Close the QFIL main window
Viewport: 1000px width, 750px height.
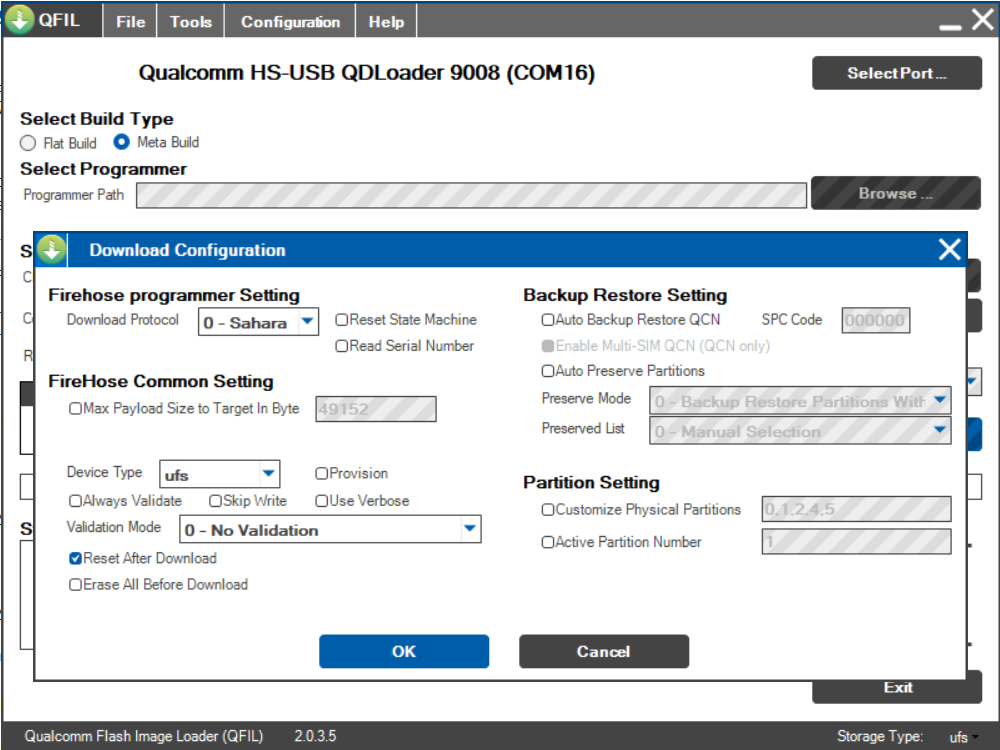[983, 20]
